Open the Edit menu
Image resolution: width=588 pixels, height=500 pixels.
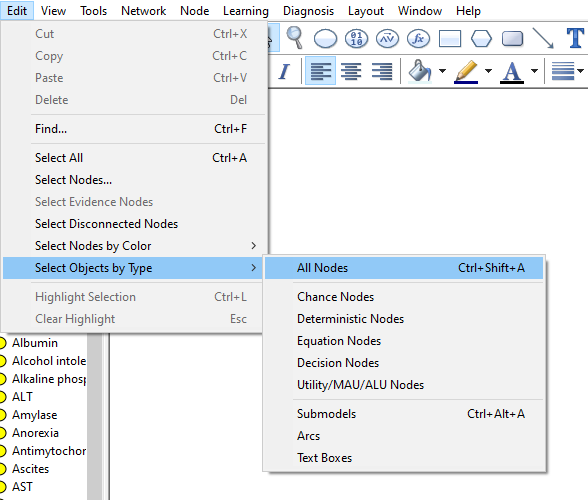coord(17,11)
